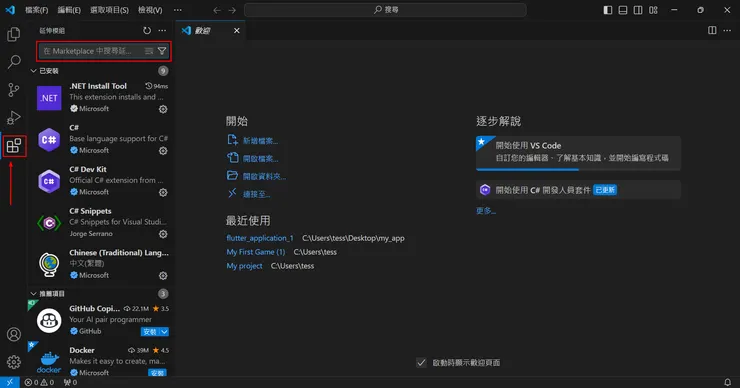Image resolution: width=740 pixels, height=388 pixels.
Task: Open the extension filter icon
Action: pos(162,51)
